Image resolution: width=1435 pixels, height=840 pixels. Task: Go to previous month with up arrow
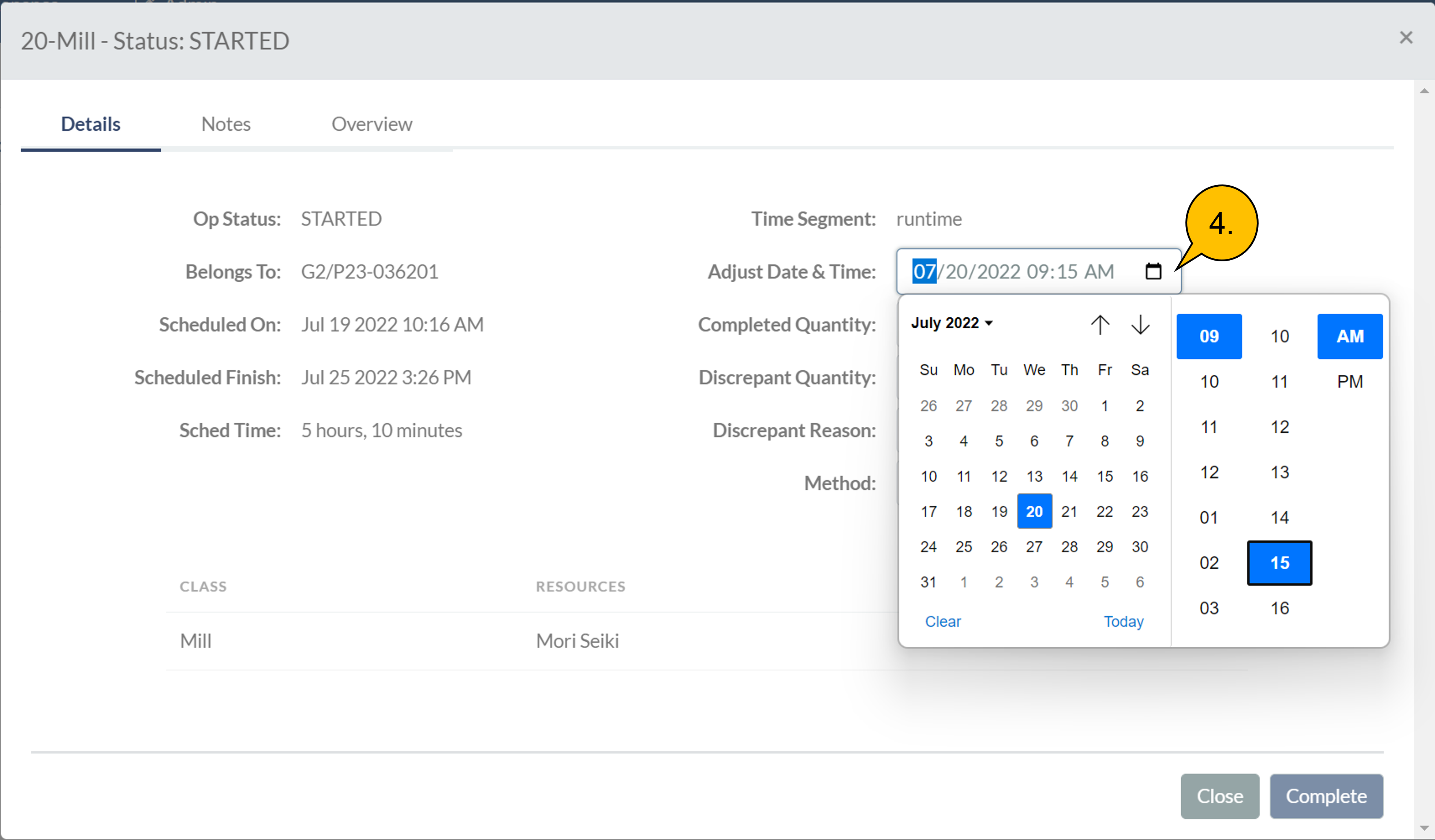1100,325
